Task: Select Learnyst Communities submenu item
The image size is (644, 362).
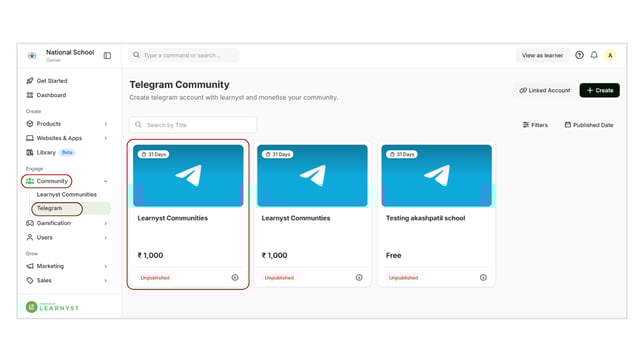Action: [67, 194]
